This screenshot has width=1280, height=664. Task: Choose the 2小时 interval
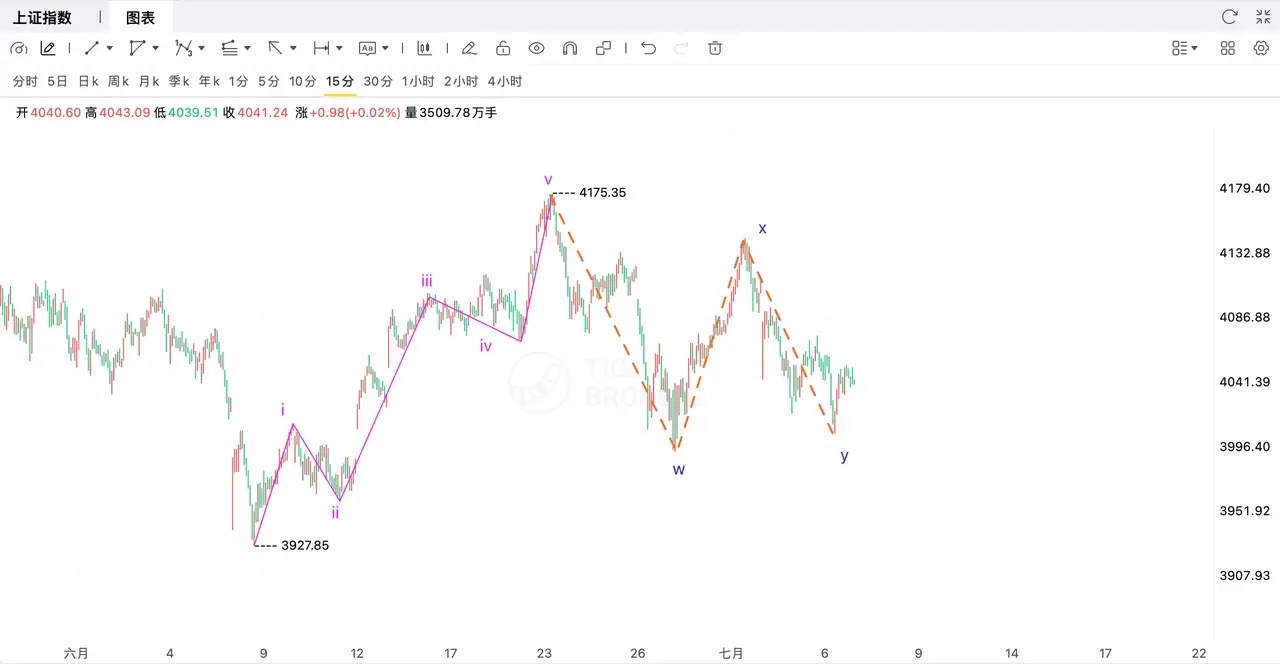[x=461, y=81]
